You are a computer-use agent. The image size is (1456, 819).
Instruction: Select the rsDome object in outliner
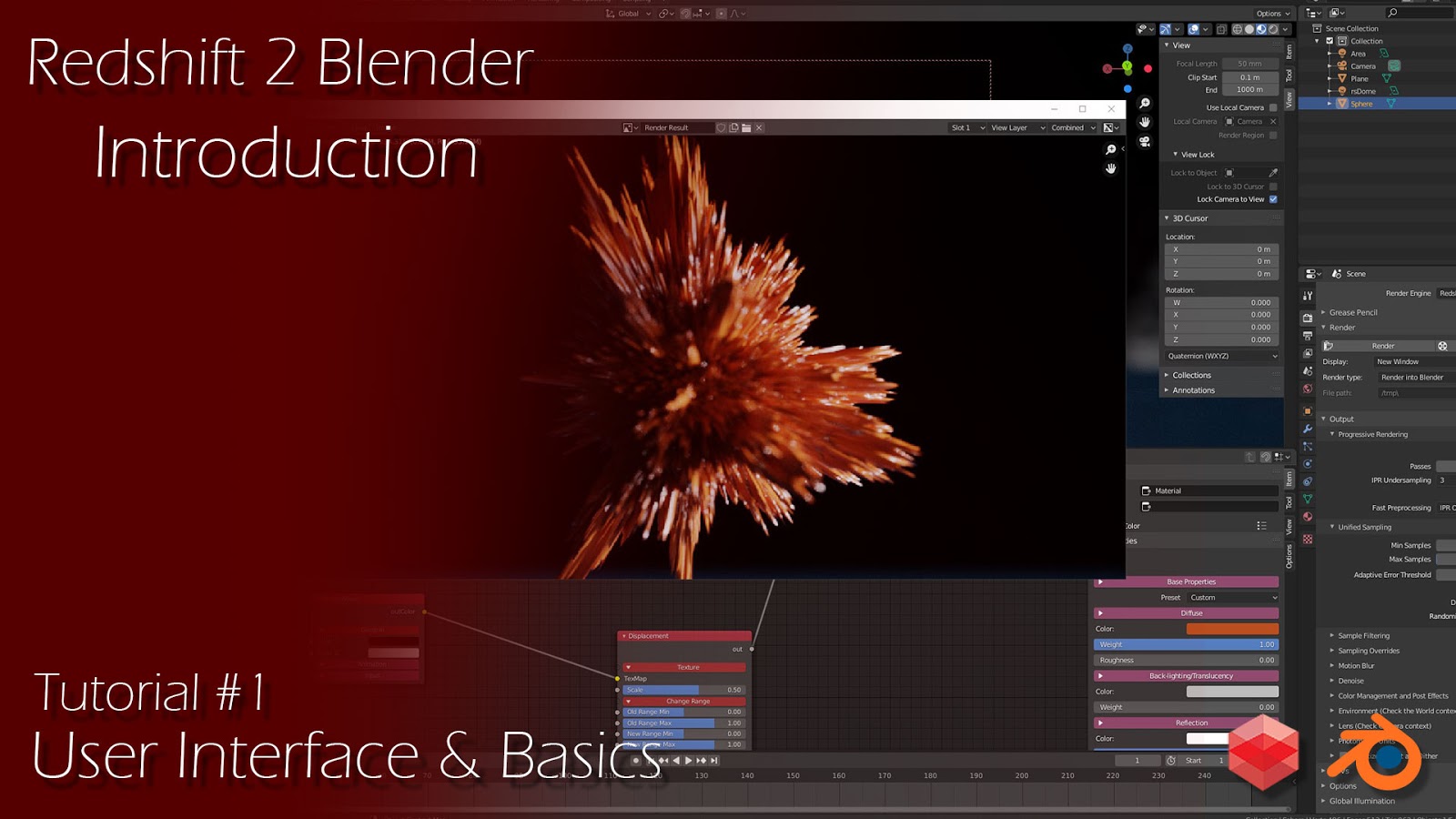[1362, 91]
